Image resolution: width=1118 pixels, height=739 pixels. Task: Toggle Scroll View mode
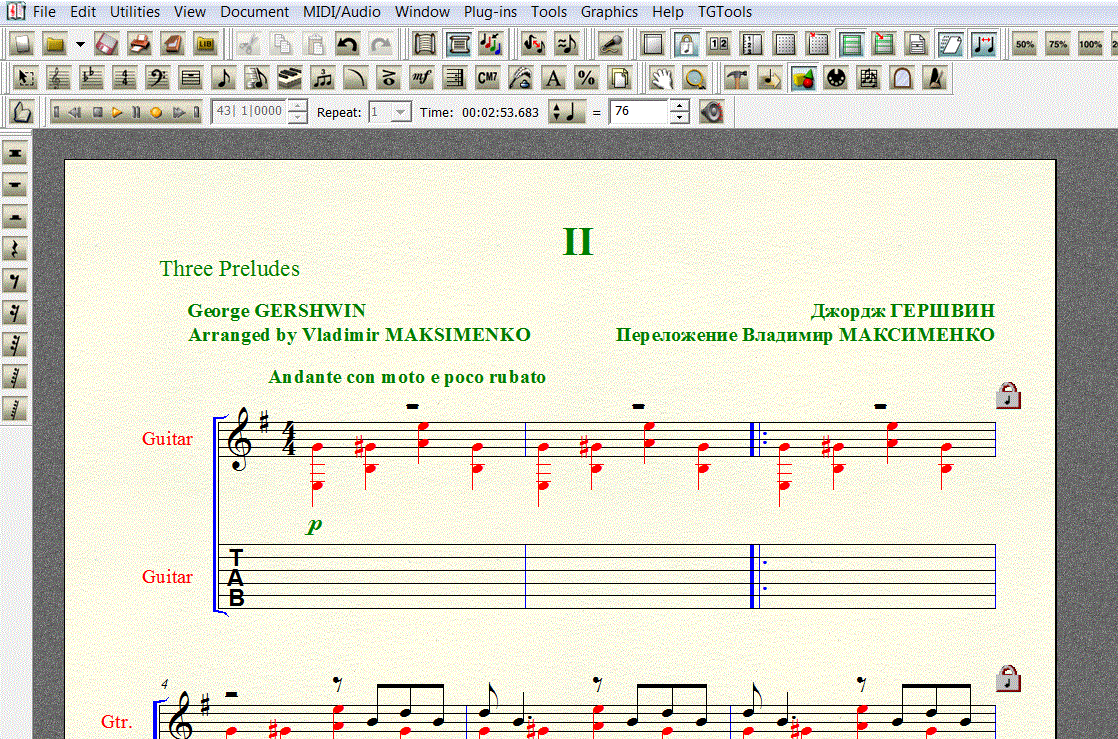424,44
